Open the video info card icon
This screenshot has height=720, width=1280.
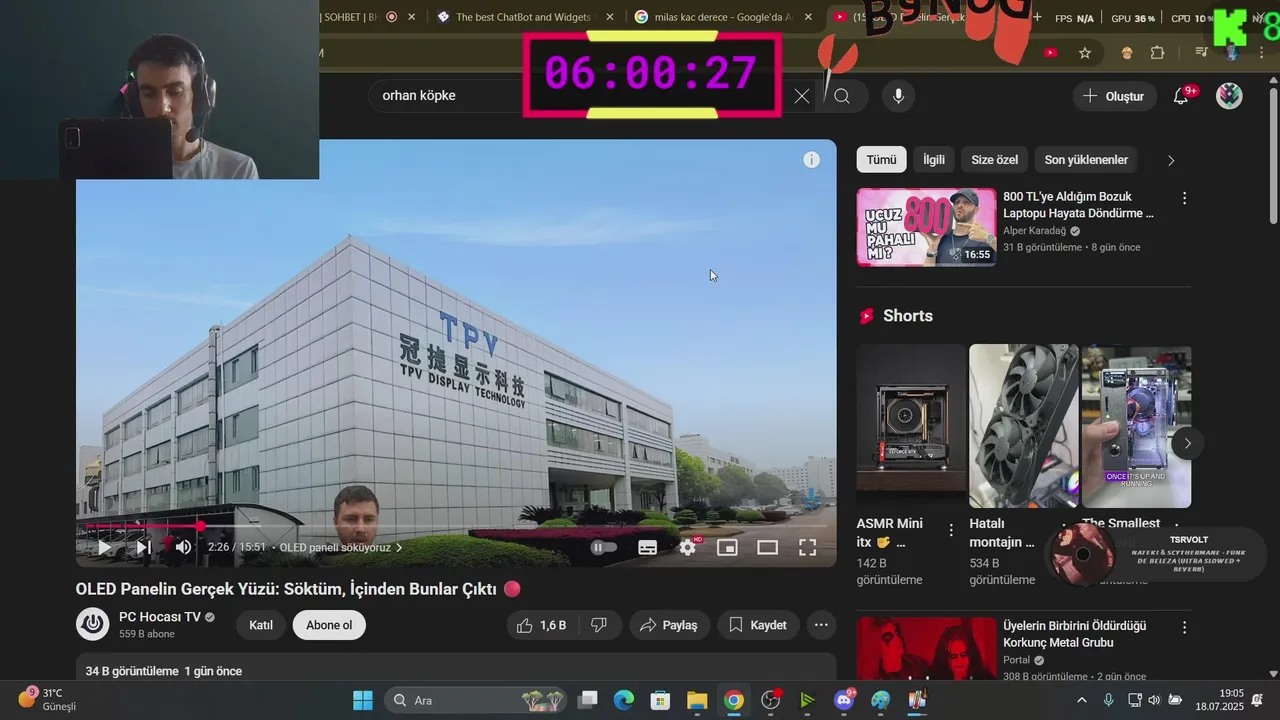[811, 160]
